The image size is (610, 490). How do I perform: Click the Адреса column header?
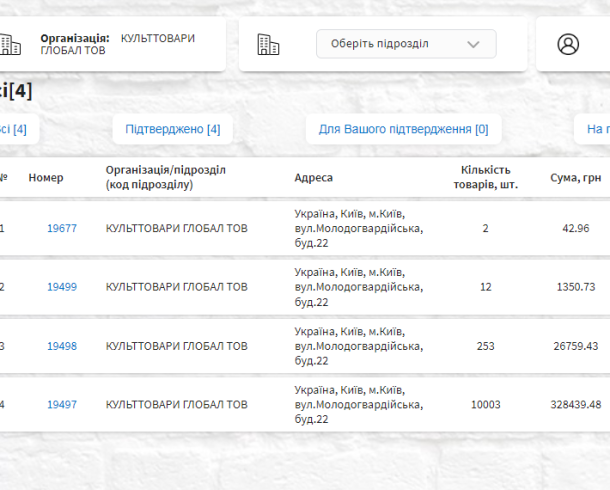(x=314, y=178)
